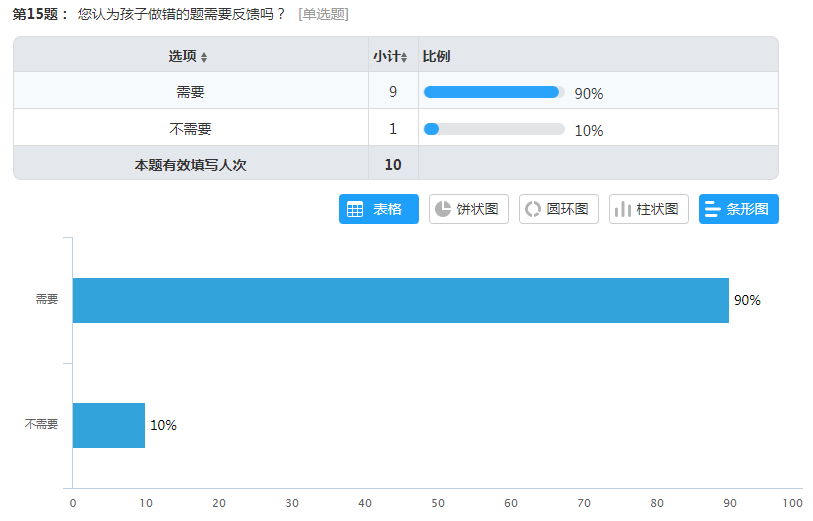Click the ring icon on 圆环图
813x521 pixels.
533,209
